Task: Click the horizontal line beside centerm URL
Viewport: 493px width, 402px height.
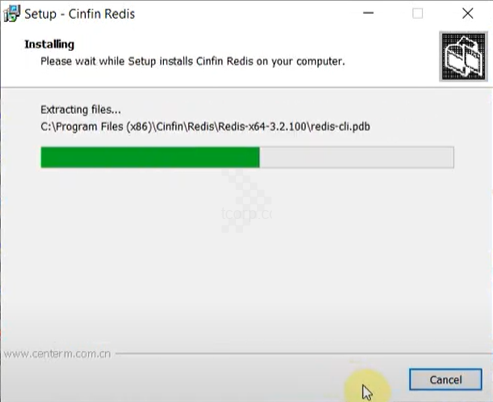Action: pyautogui.click(x=303, y=353)
